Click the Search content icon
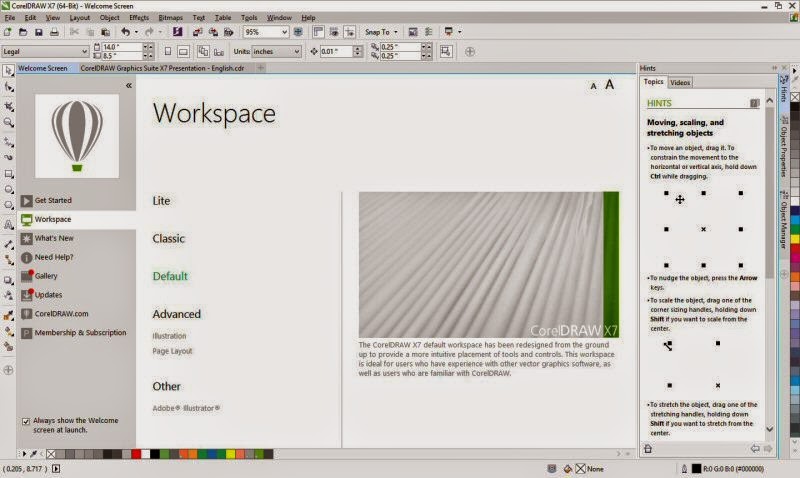This screenshot has width=800, height=478. pyautogui.click(x=177, y=32)
